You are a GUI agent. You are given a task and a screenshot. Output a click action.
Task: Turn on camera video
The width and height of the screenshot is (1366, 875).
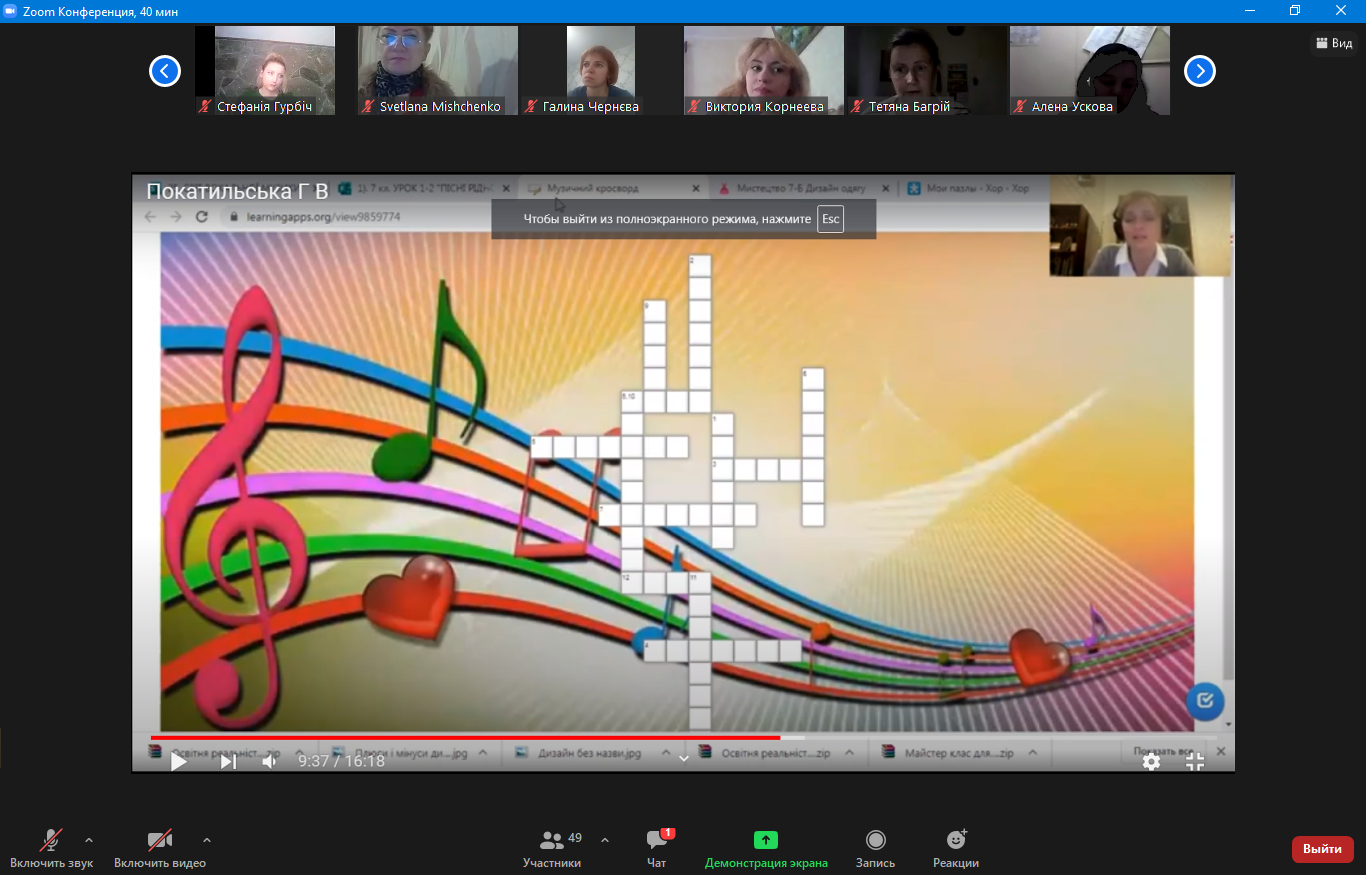(159, 848)
